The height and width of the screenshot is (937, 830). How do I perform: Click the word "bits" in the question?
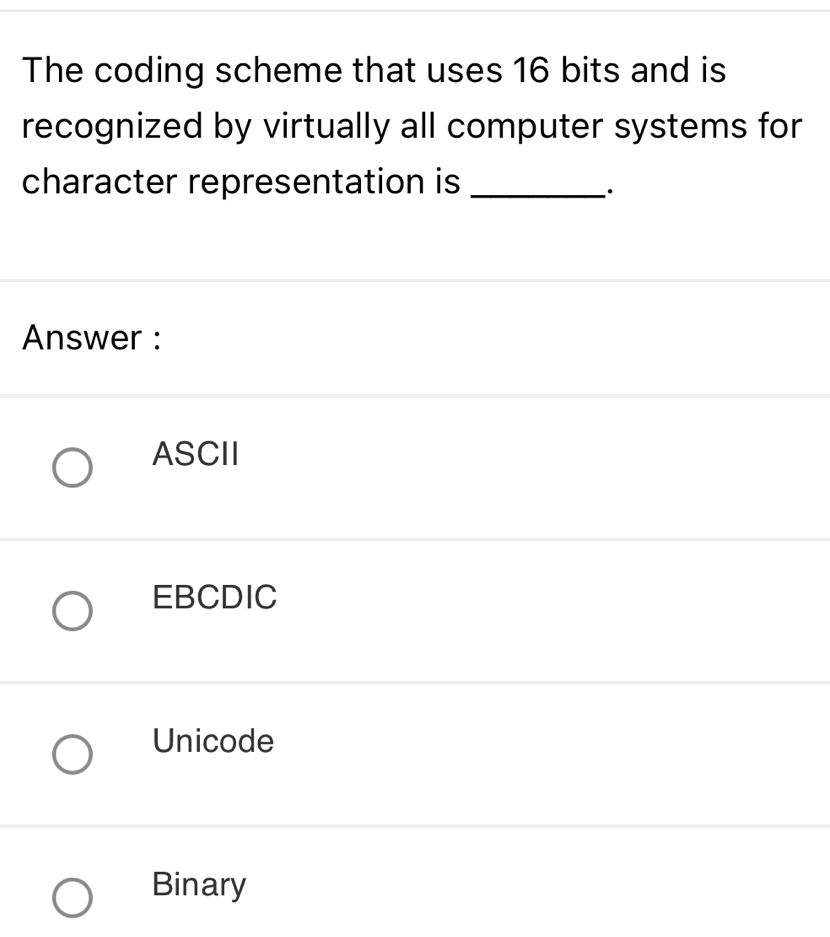click(x=590, y=71)
